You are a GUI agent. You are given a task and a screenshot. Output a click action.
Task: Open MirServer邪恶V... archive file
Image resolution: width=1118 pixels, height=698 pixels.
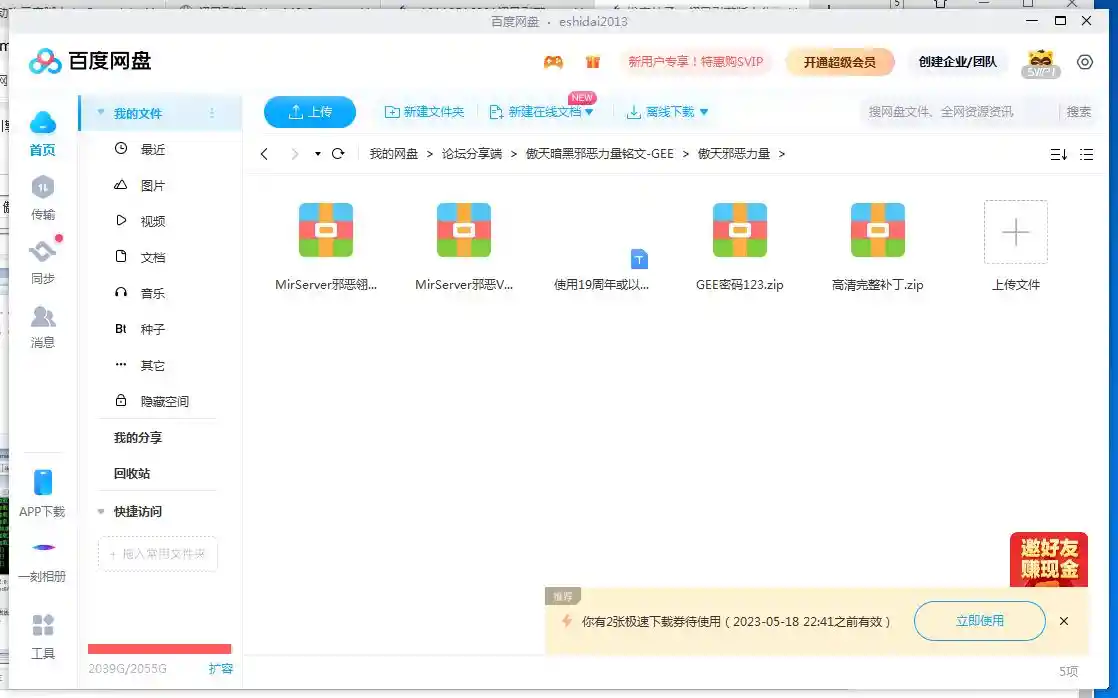click(463, 247)
